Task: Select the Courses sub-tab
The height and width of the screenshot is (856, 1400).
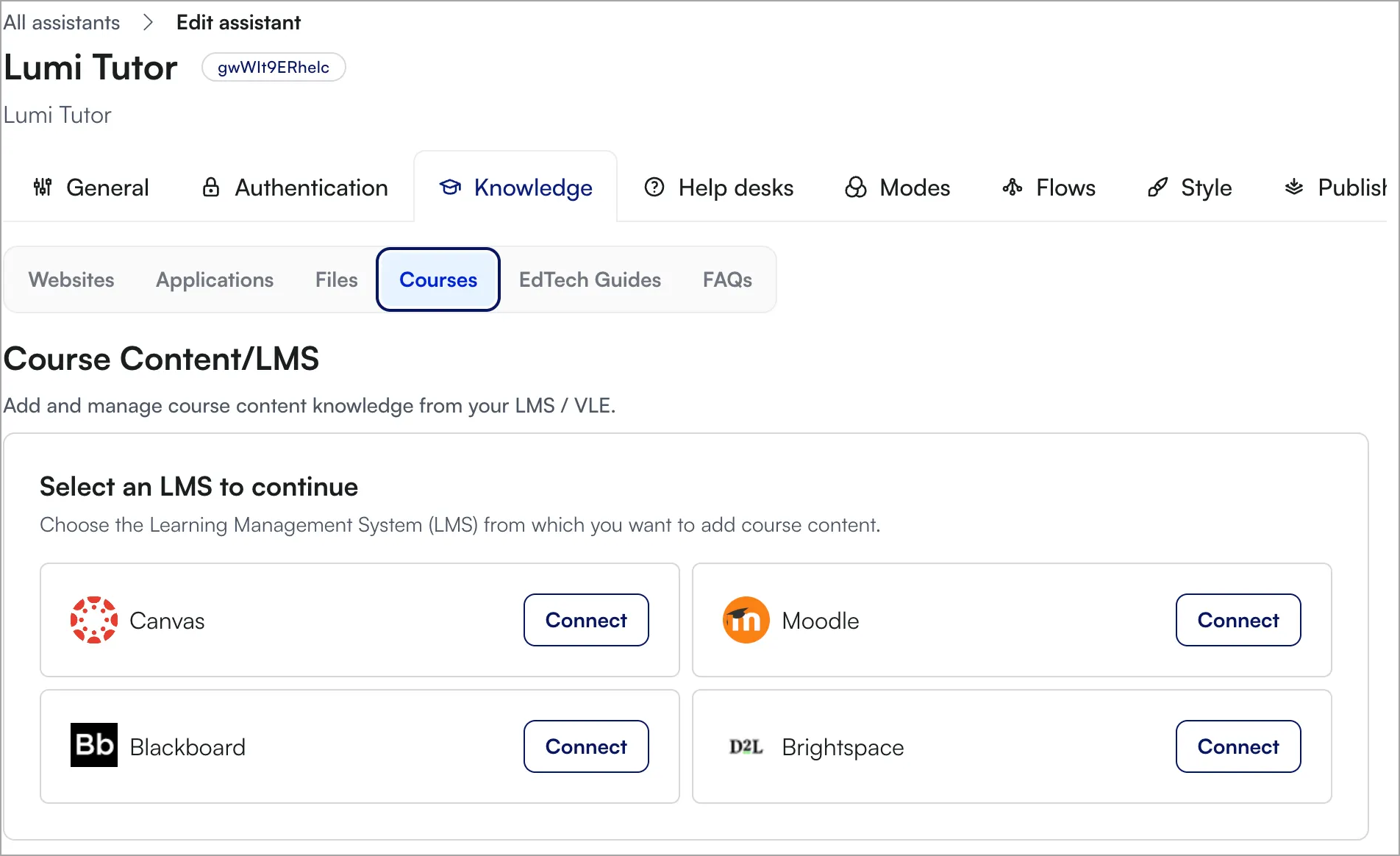Action: click(x=438, y=279)
